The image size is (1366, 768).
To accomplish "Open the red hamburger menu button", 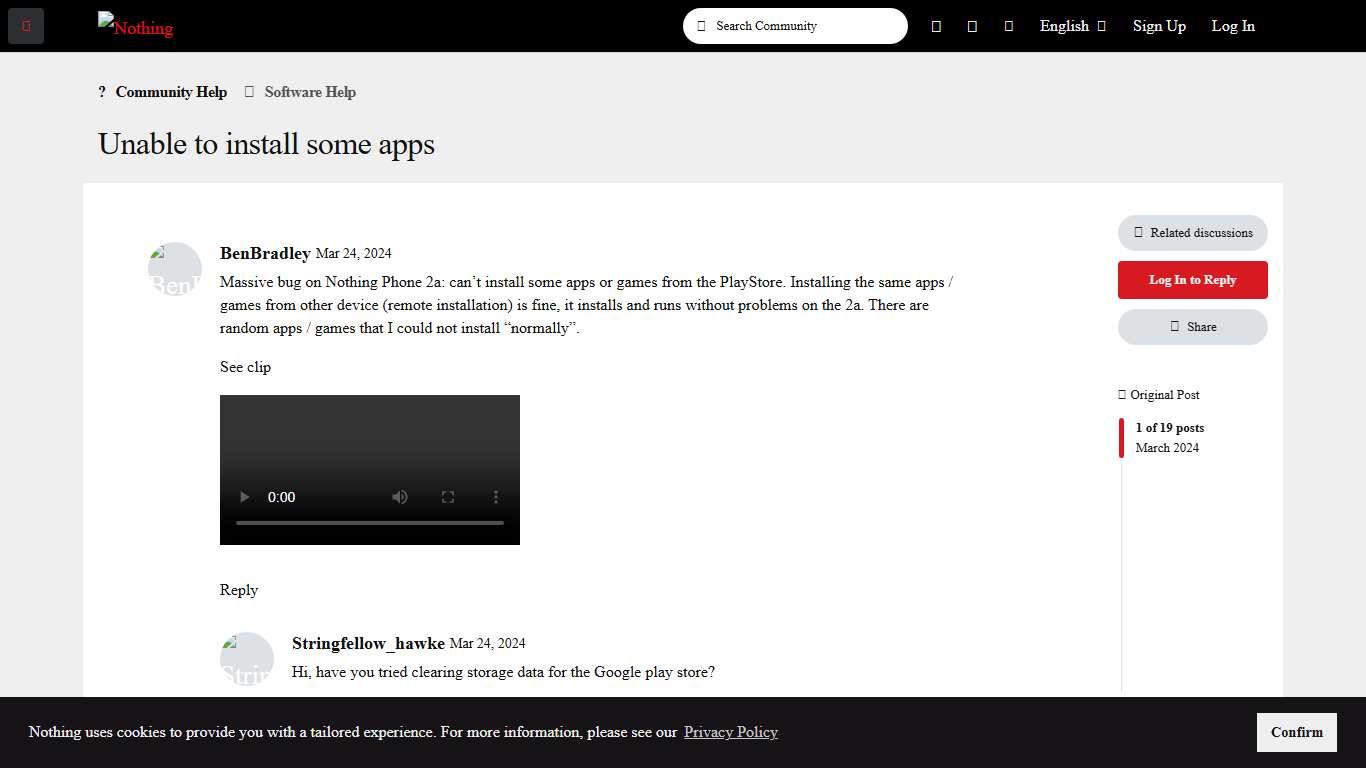I will coord(26,26).
